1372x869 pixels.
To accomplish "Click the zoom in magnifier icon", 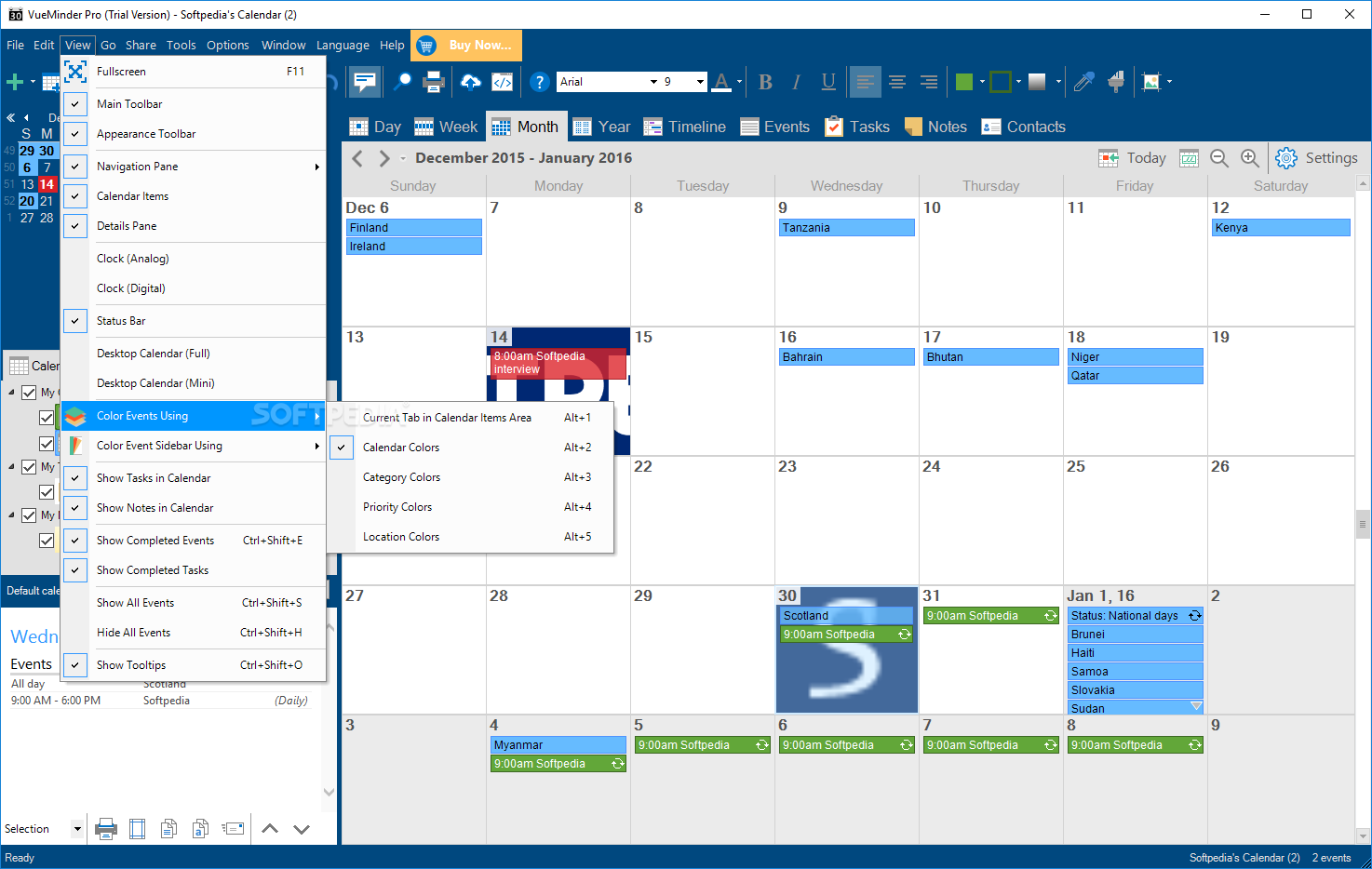I will [1250, 158].
